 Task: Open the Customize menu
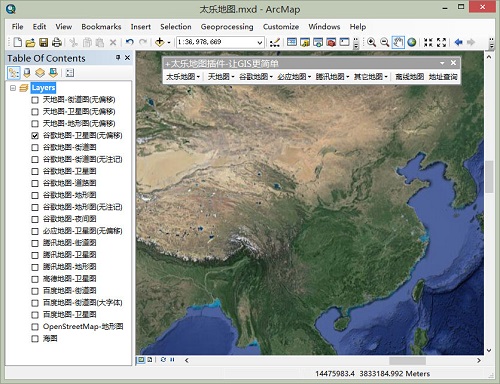pyautogui.click(x=281, y=27)
